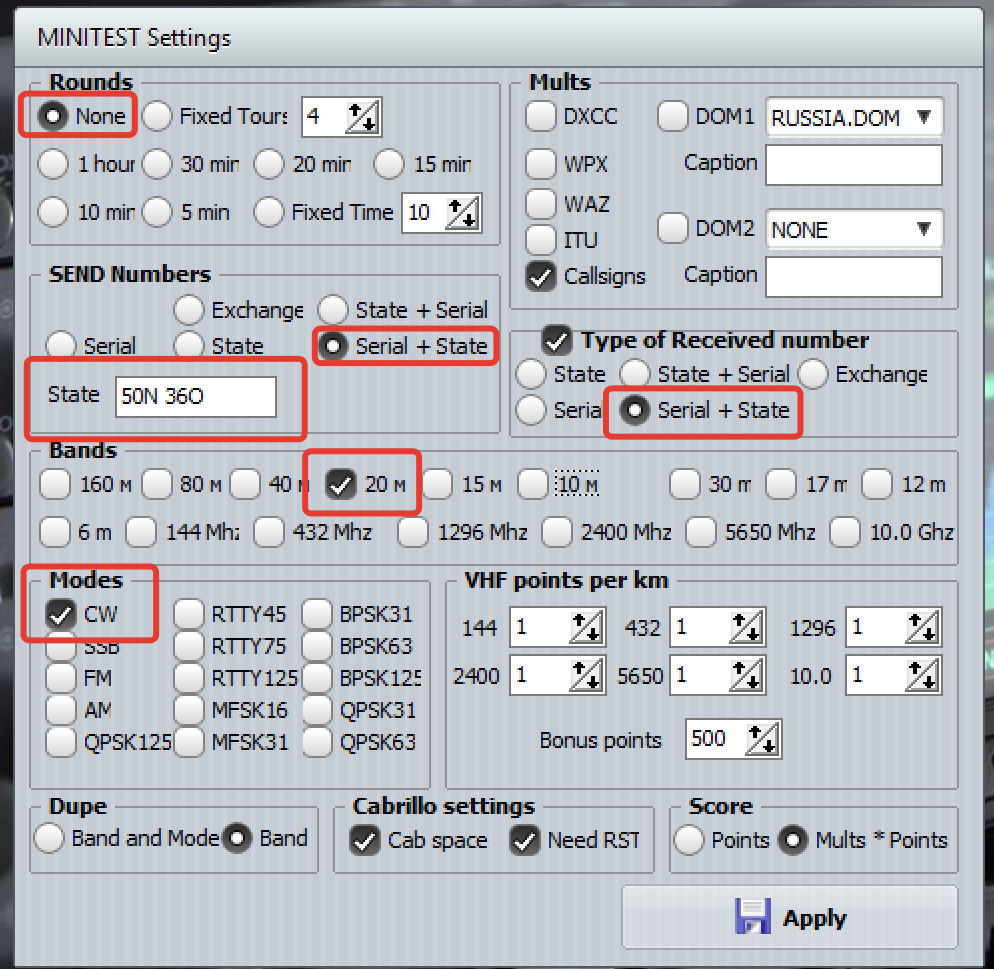Enable the WAZ mults checkbox
The height and width of the screenshot is (969, 994).
[541, 203]
